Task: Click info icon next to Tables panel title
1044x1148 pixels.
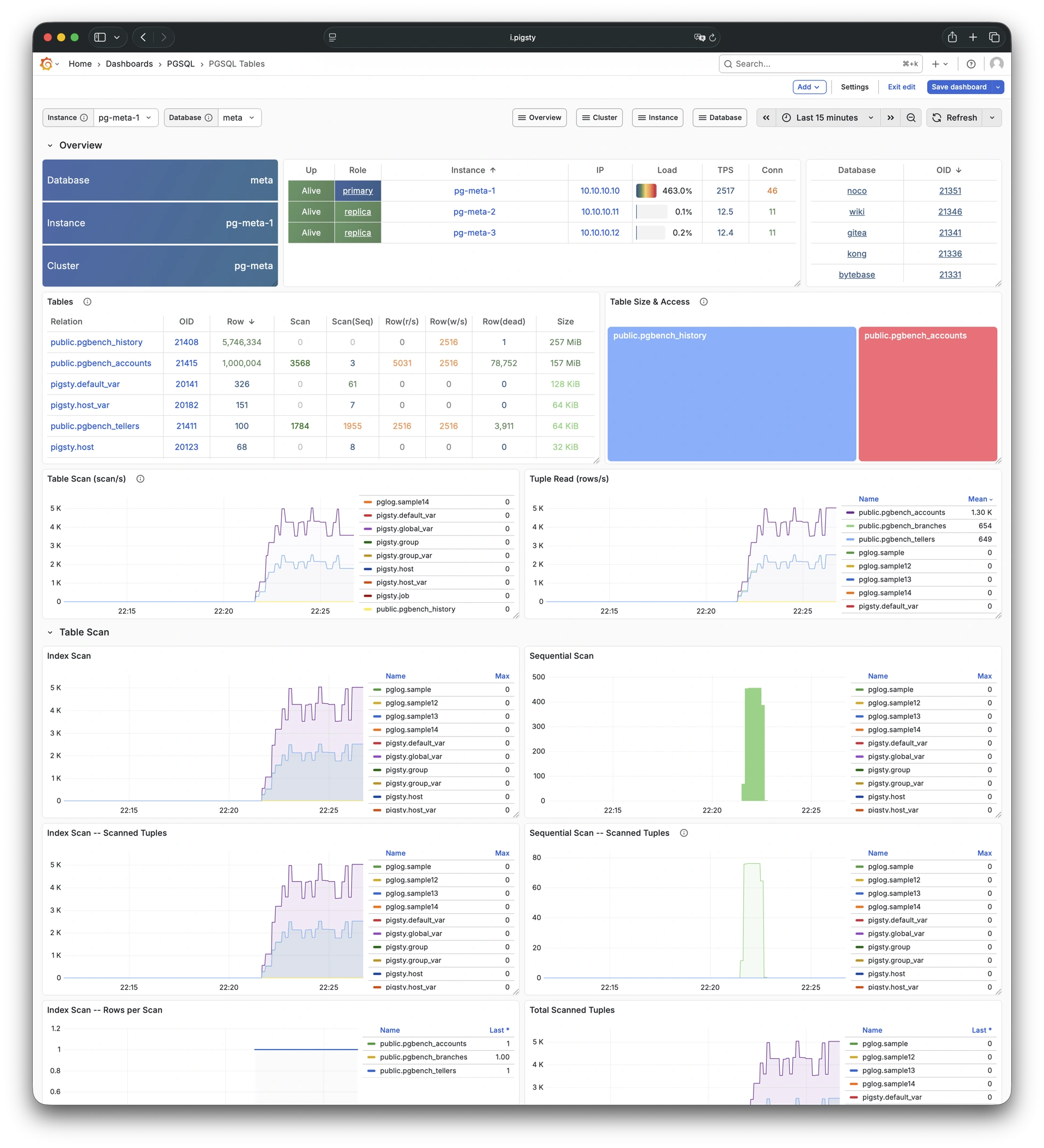Action: (x=87, y=302)
